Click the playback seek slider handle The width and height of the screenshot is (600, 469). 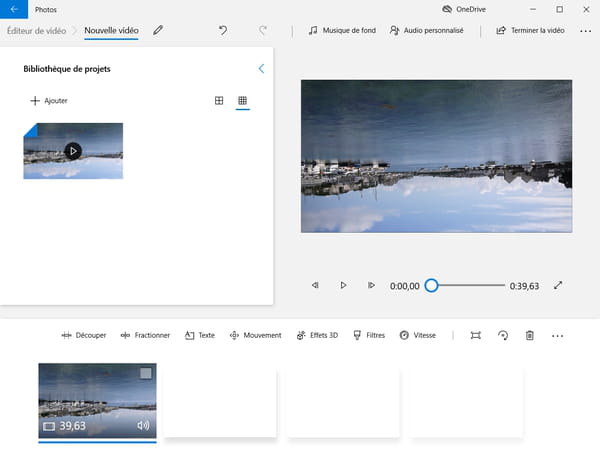click(431, 285)
